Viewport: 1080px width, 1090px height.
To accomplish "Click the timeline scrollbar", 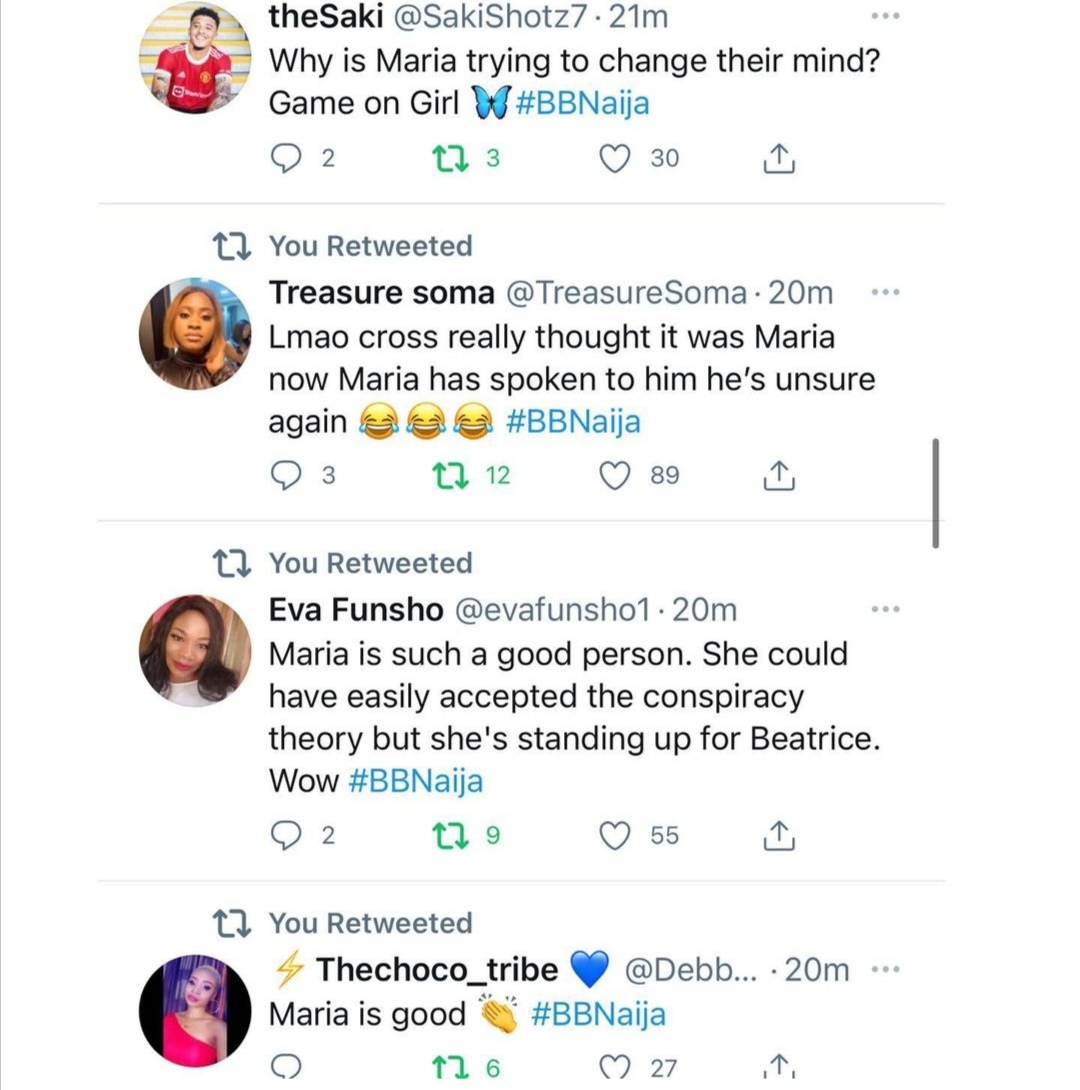I will pyautogui.click(x=935, y=492).
